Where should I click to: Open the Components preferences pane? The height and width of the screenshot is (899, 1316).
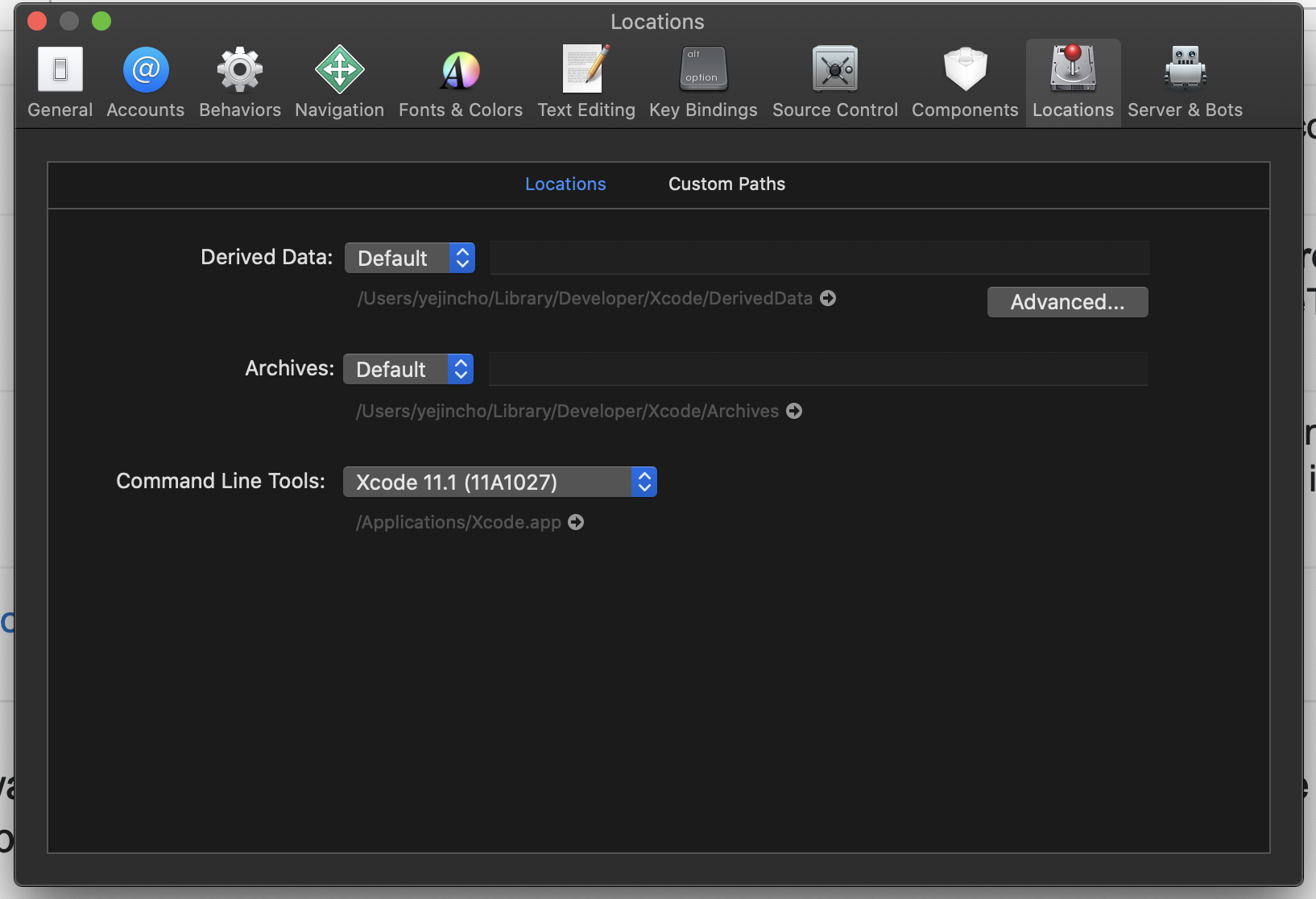click(x=965, y=83)
